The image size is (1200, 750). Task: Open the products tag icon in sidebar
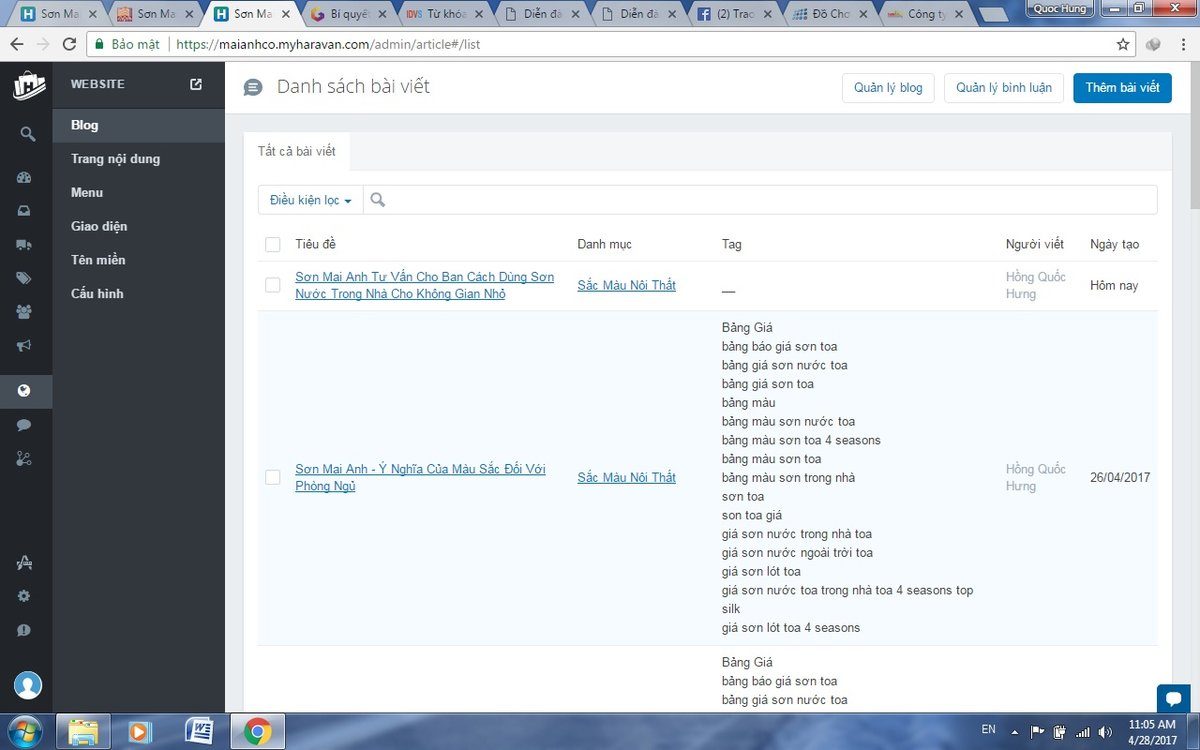coord(25,278)
